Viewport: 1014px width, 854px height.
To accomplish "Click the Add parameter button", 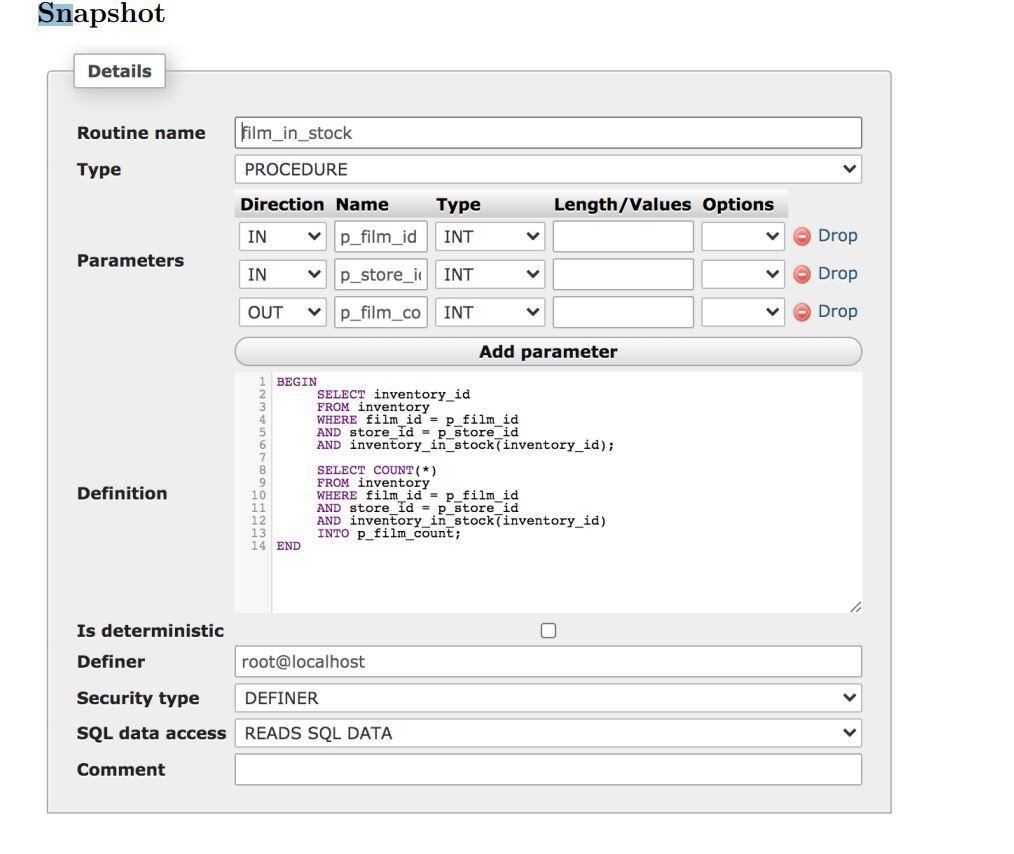I will (x=548, y=351).
